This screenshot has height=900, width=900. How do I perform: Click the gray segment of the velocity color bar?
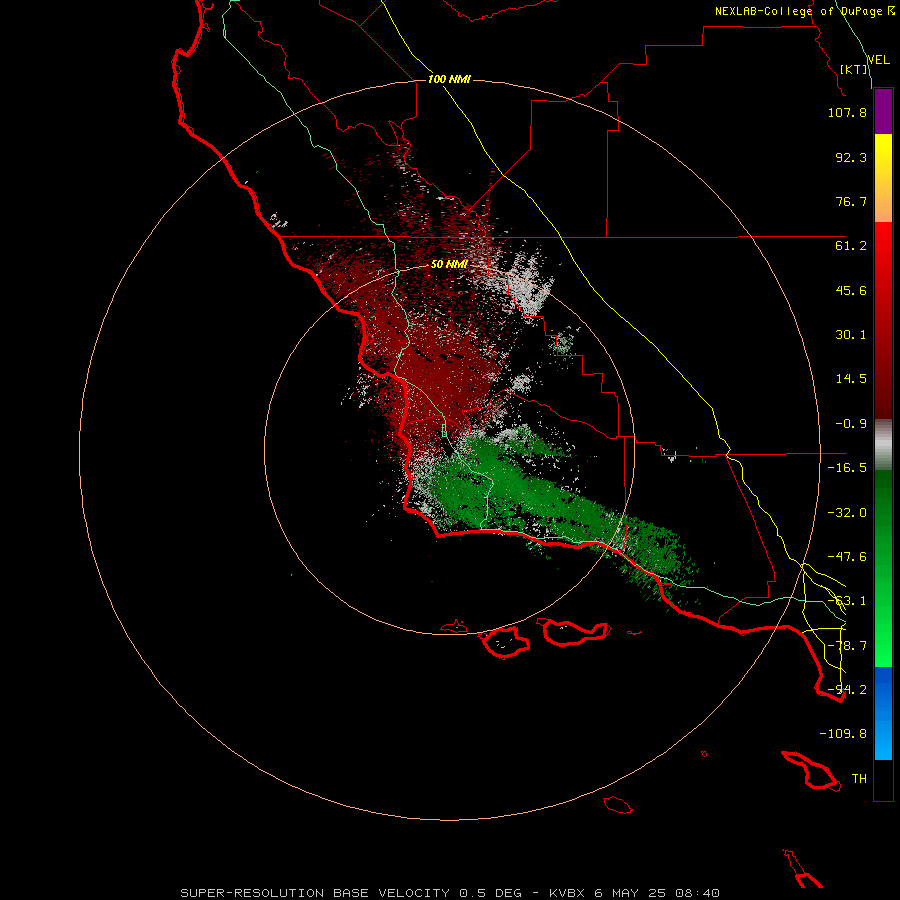click(x=883, y=445)
